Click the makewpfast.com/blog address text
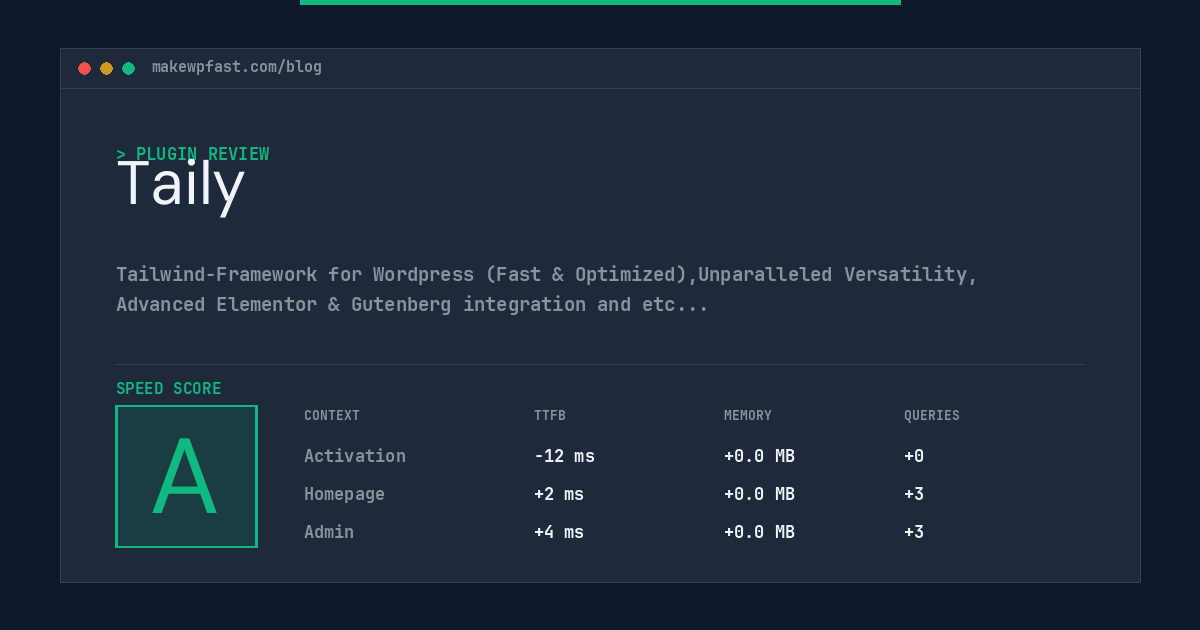This screenshot has height=630, width=1200. coord(237,67)
